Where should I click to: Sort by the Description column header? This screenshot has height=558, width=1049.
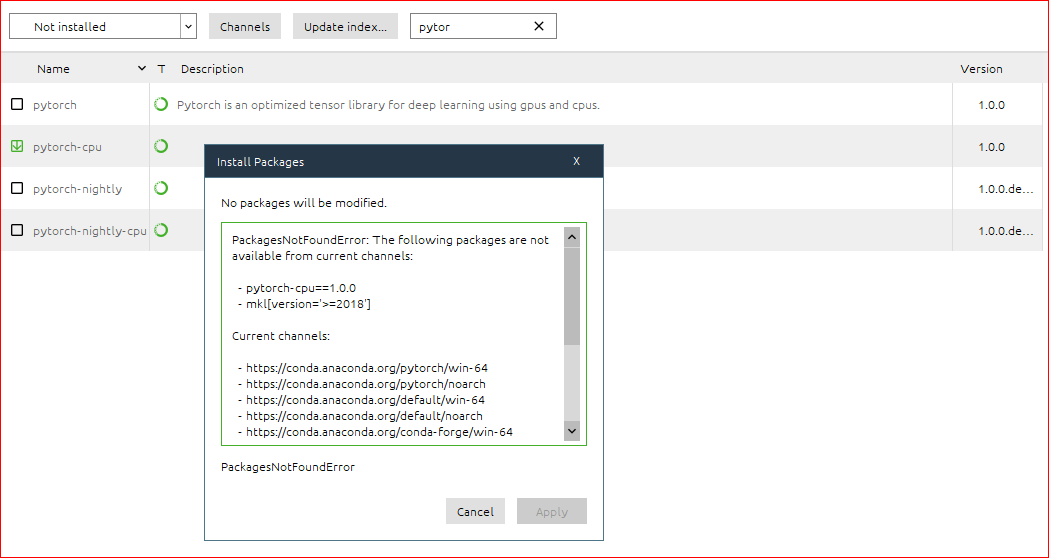click(212, 69)
